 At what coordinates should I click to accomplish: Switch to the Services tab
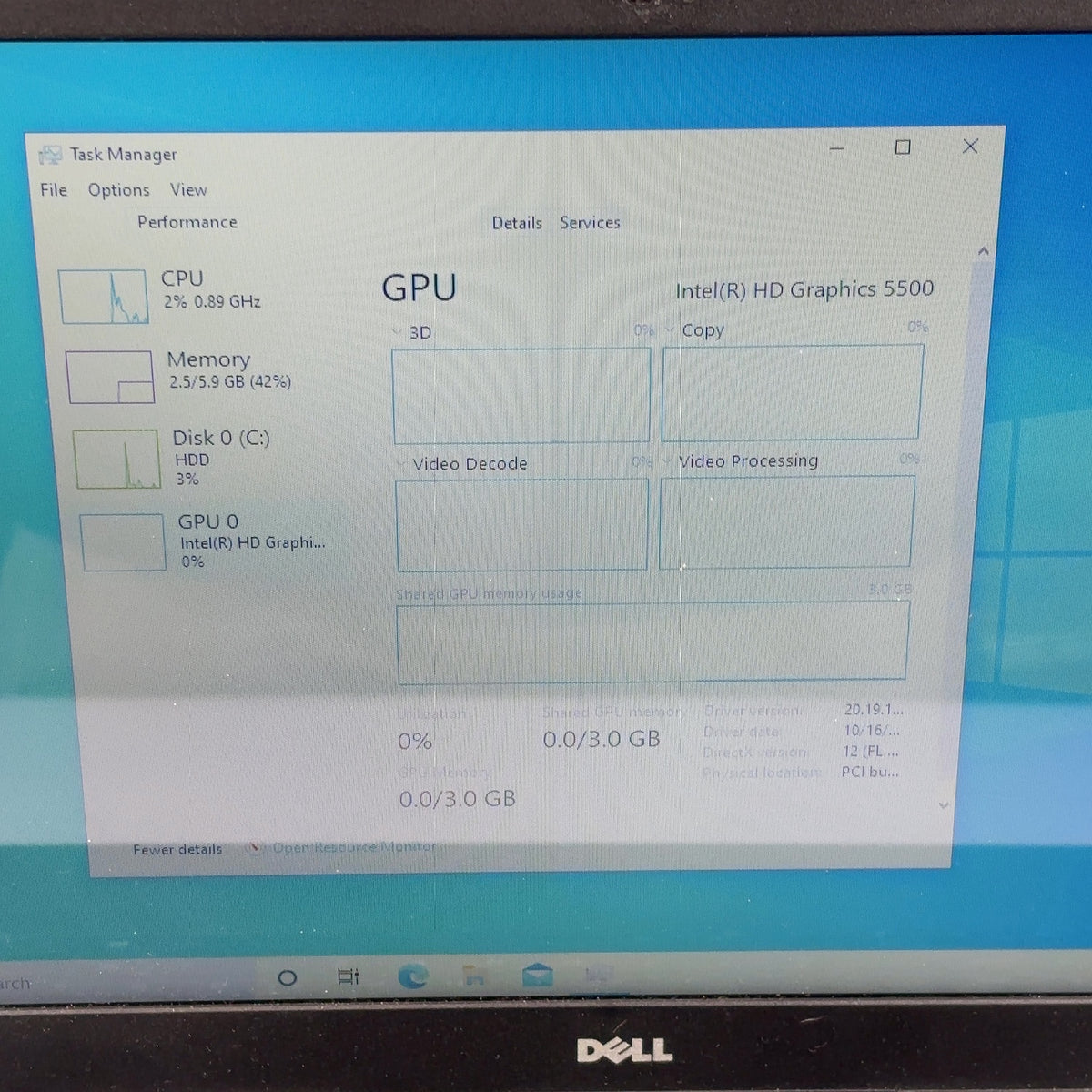pos(590,222)
